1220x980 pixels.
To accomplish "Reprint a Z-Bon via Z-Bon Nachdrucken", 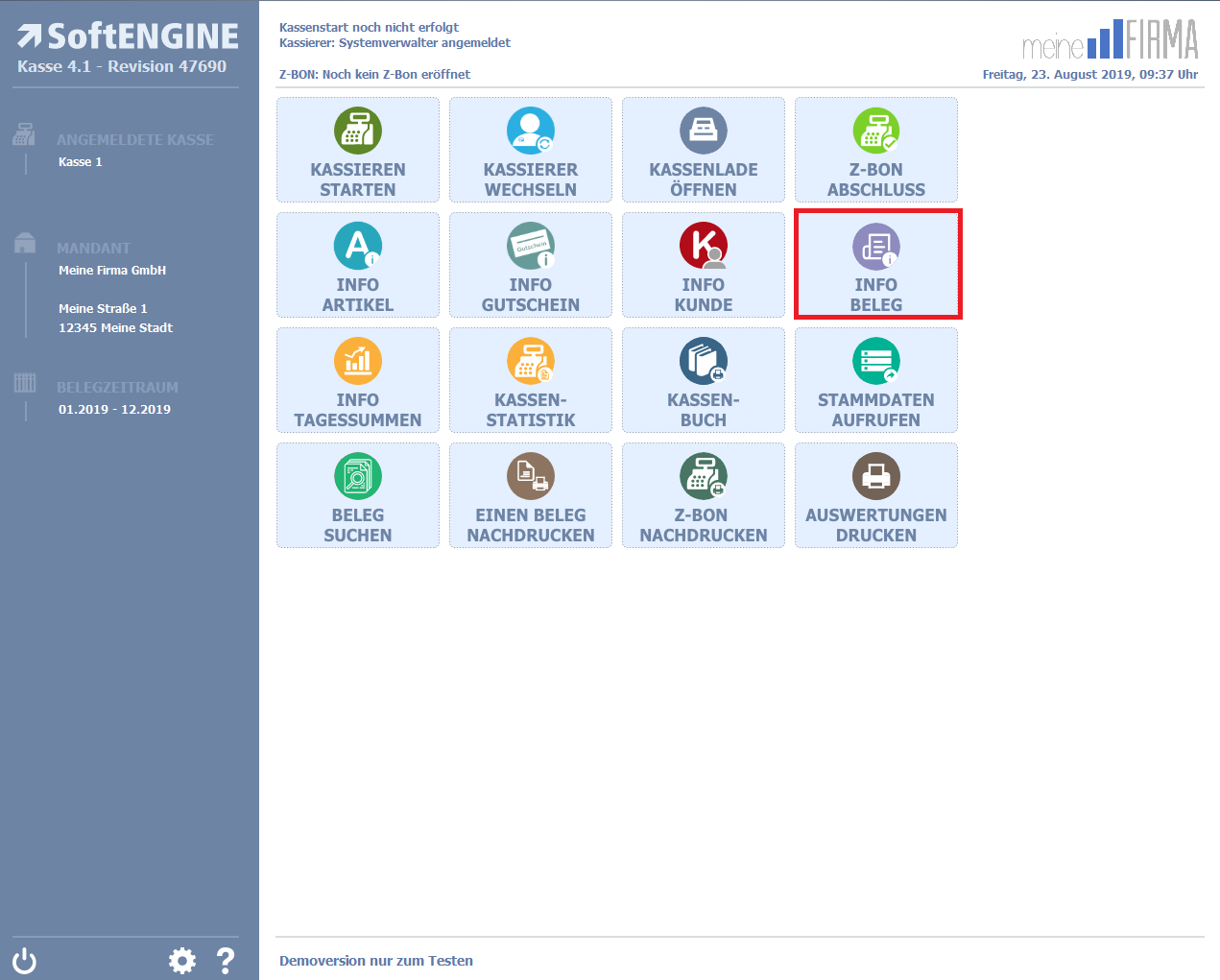I will [x=703, y=495].
